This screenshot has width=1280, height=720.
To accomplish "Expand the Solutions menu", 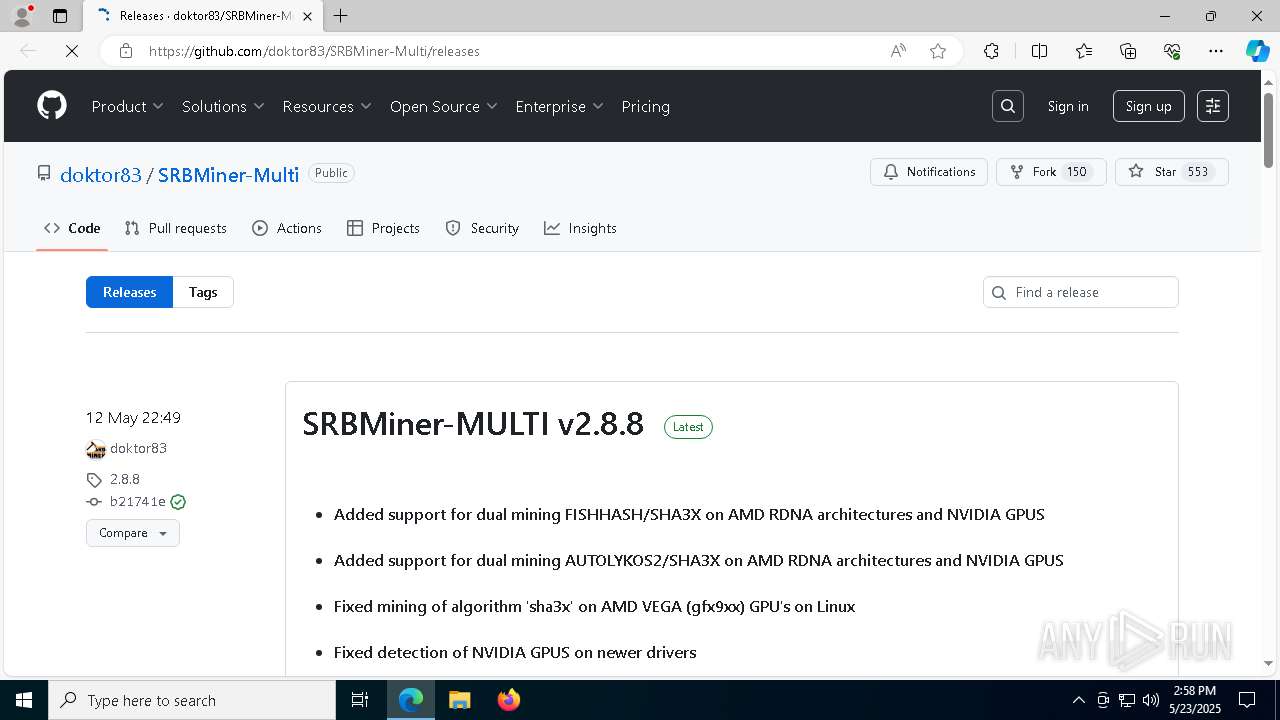I will click(223, 106).
